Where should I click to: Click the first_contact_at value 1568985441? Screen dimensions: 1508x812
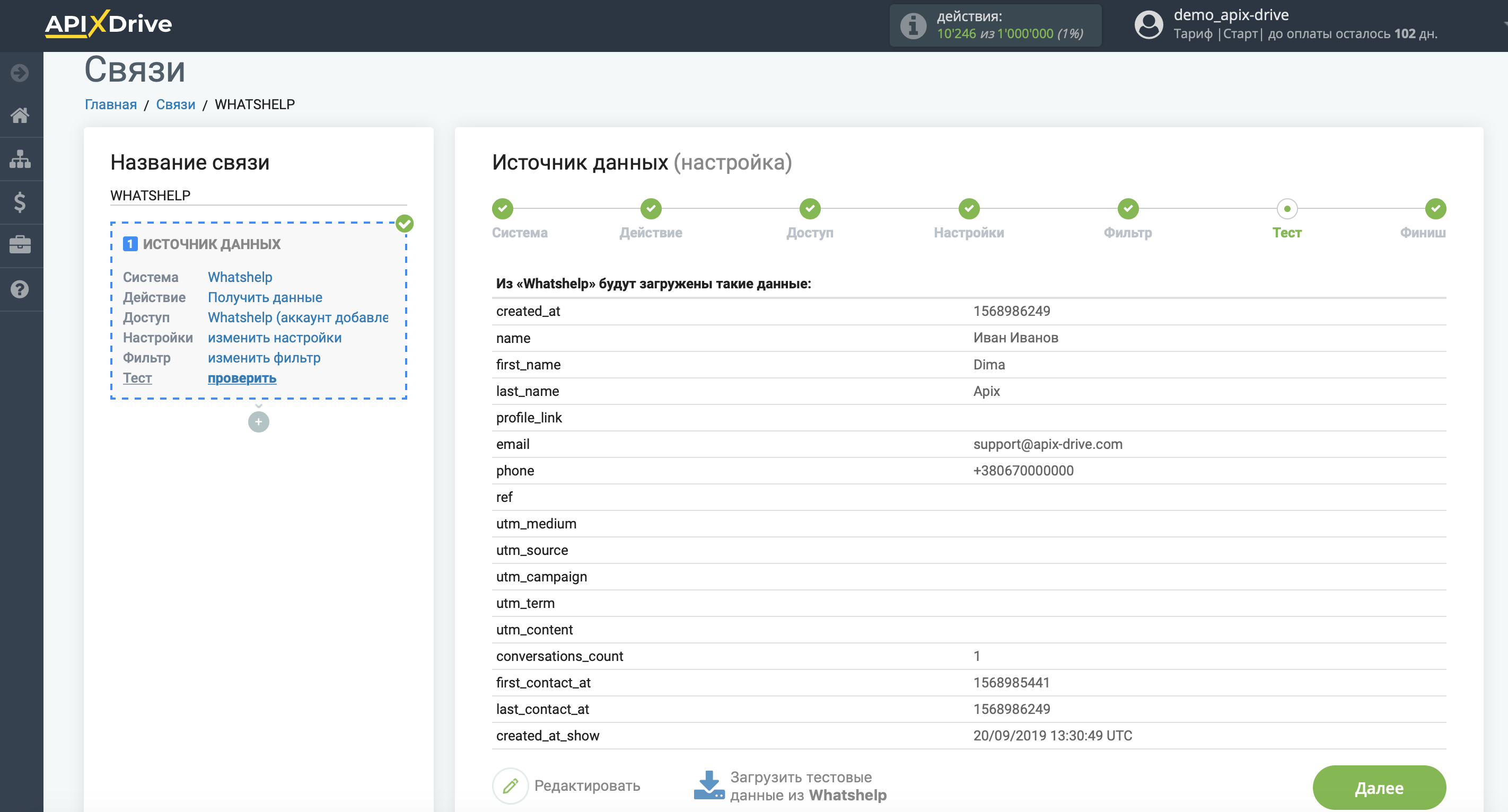(x=1012, y=683)
